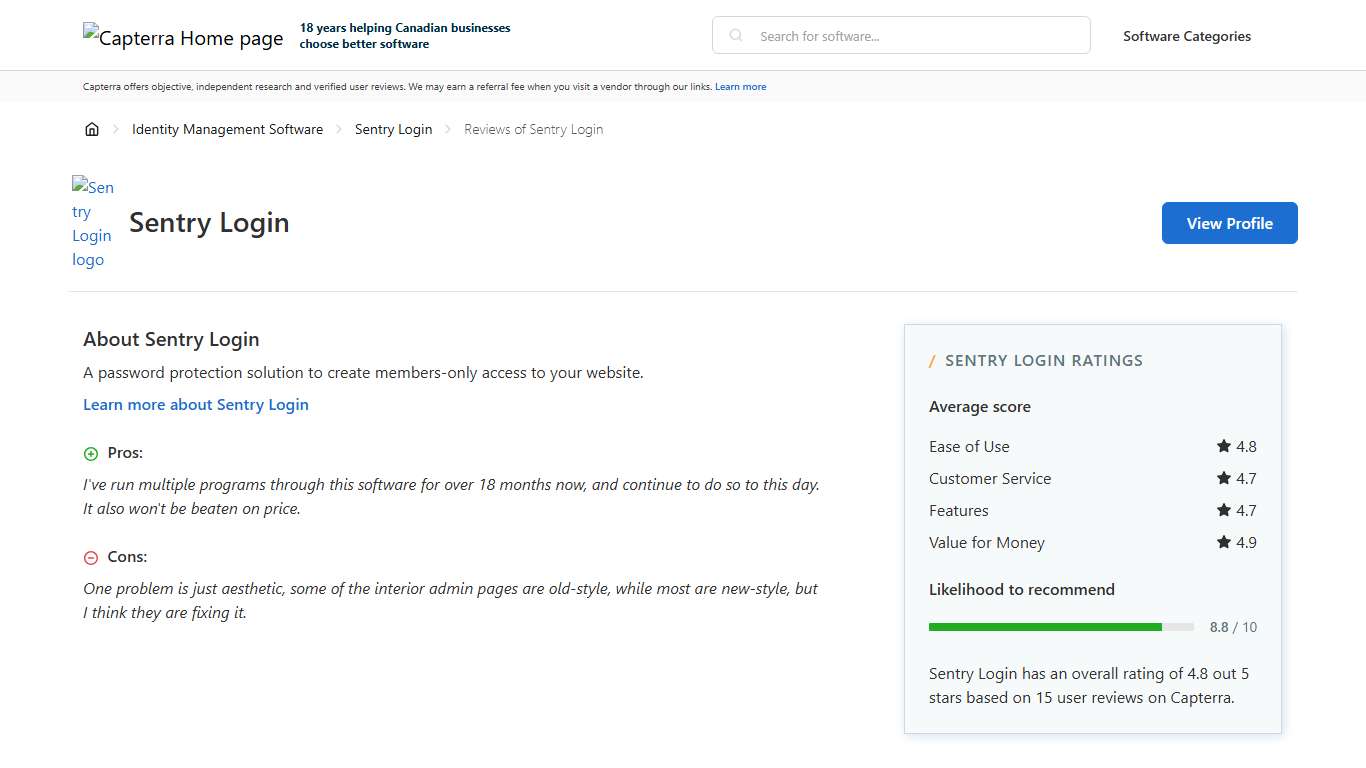Screen dimensions: 1366x768
Task: Open the Software Categories menu
Action: [1187, 35]
